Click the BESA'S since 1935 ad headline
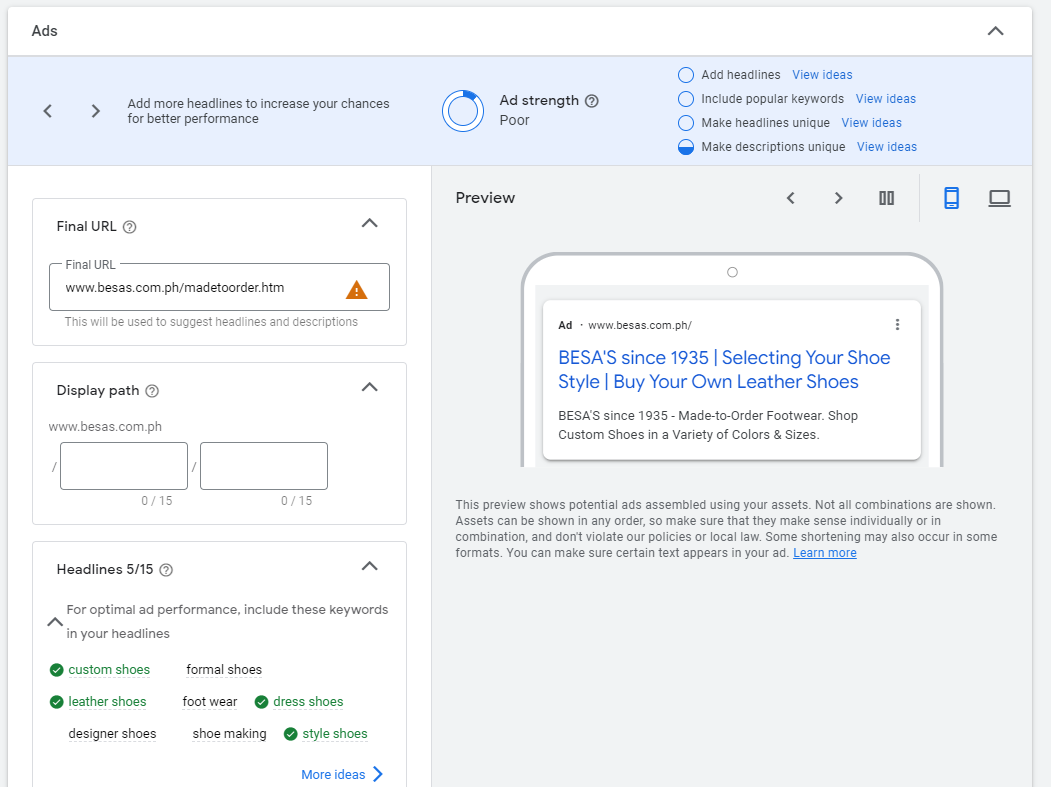 tap(724, 369)
